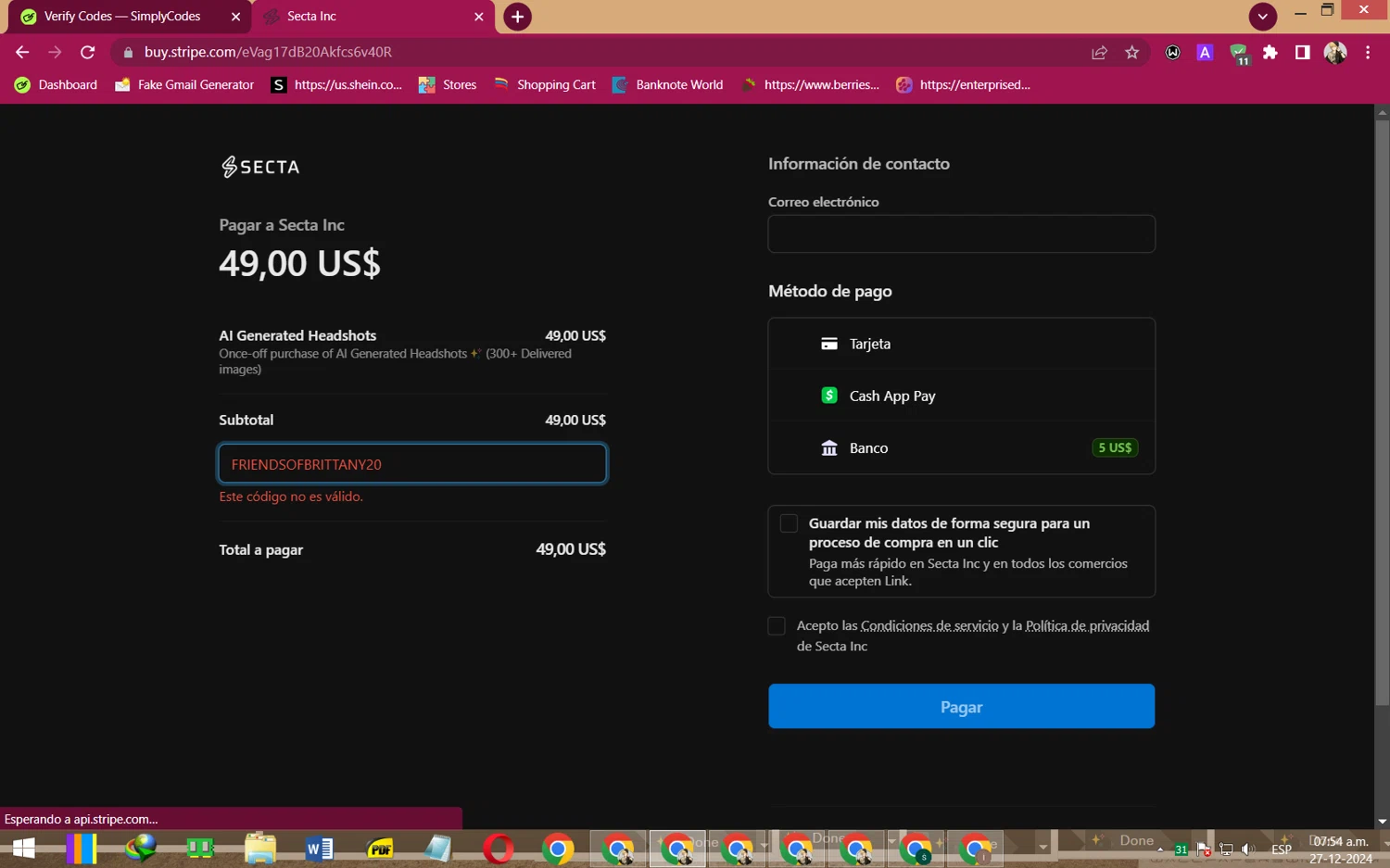
Task: Click the page vertical scrollbar
Action: tap(1382, 413)
